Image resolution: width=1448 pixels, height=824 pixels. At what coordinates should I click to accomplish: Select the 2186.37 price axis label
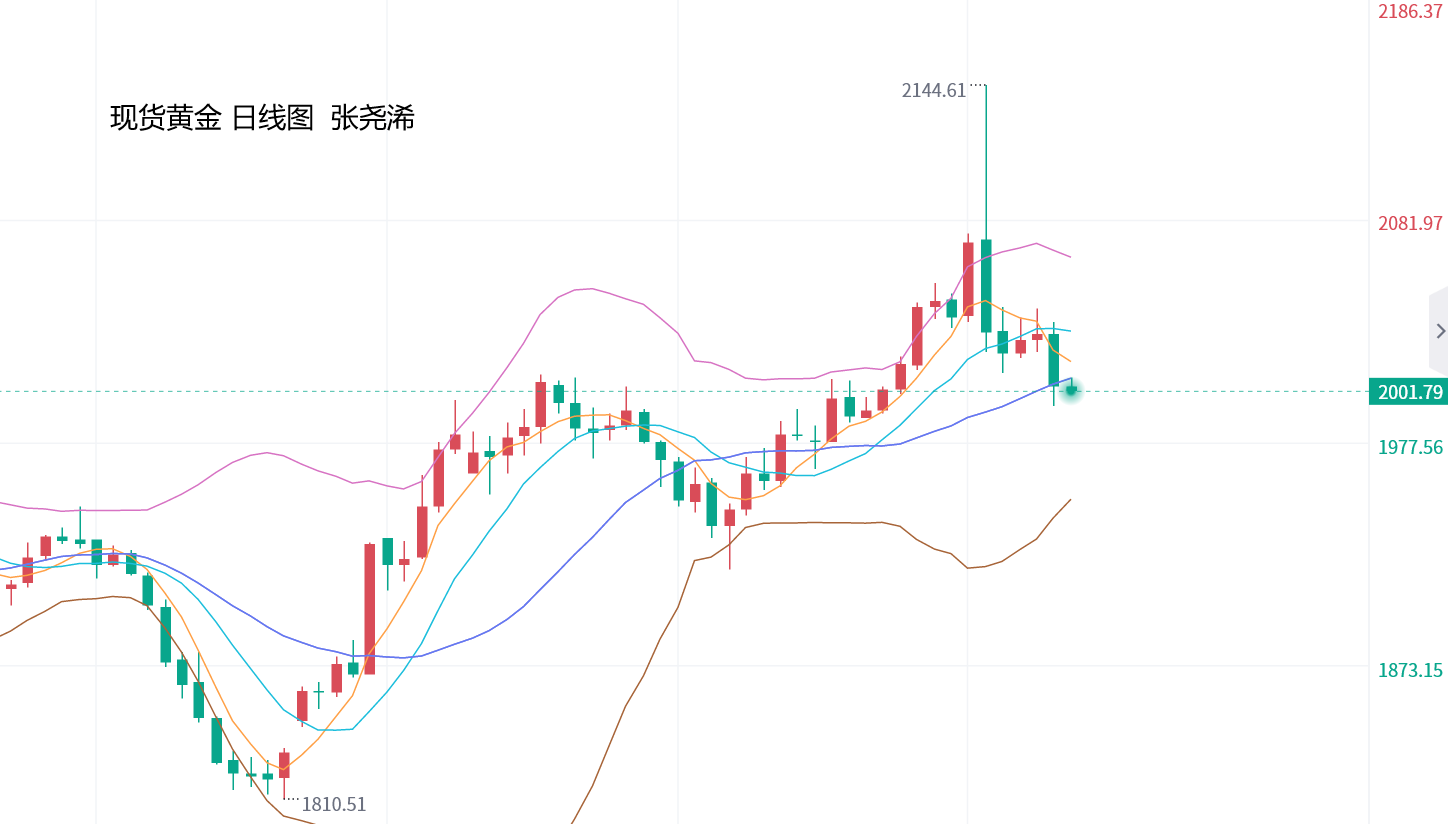[1410, 12]
